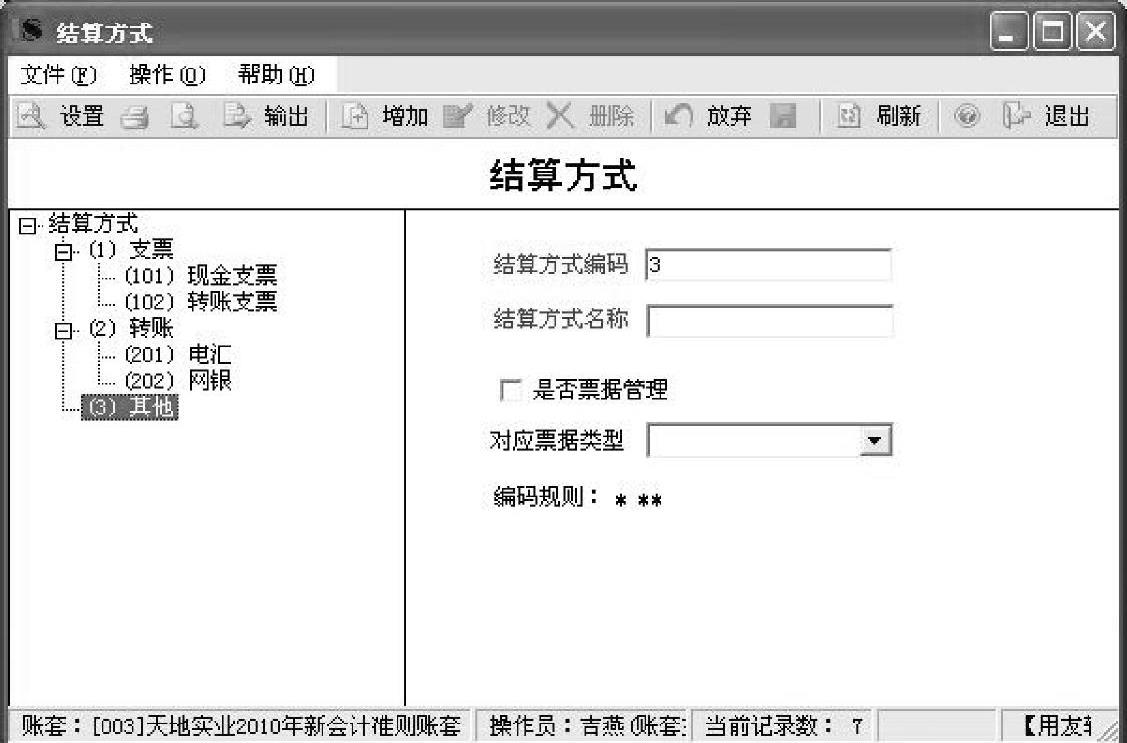Click the 刷新 toolbar label
Viewport: 1127px width, 743px height.
point(898,116)
